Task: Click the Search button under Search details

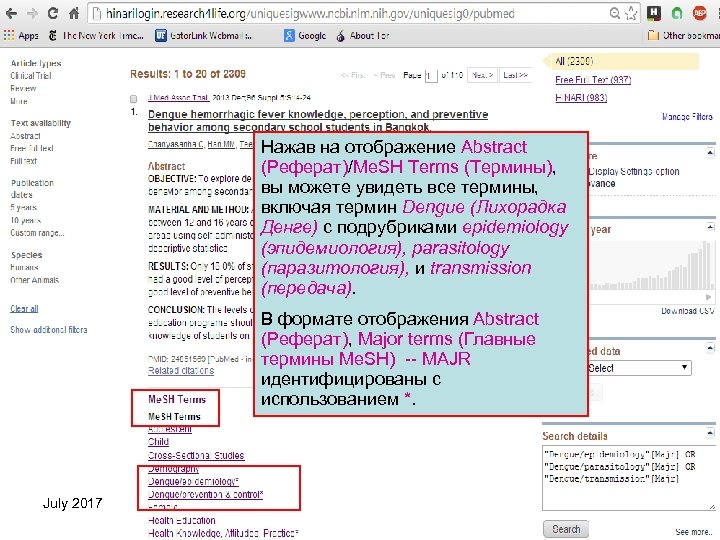Action: coord(566,529)
